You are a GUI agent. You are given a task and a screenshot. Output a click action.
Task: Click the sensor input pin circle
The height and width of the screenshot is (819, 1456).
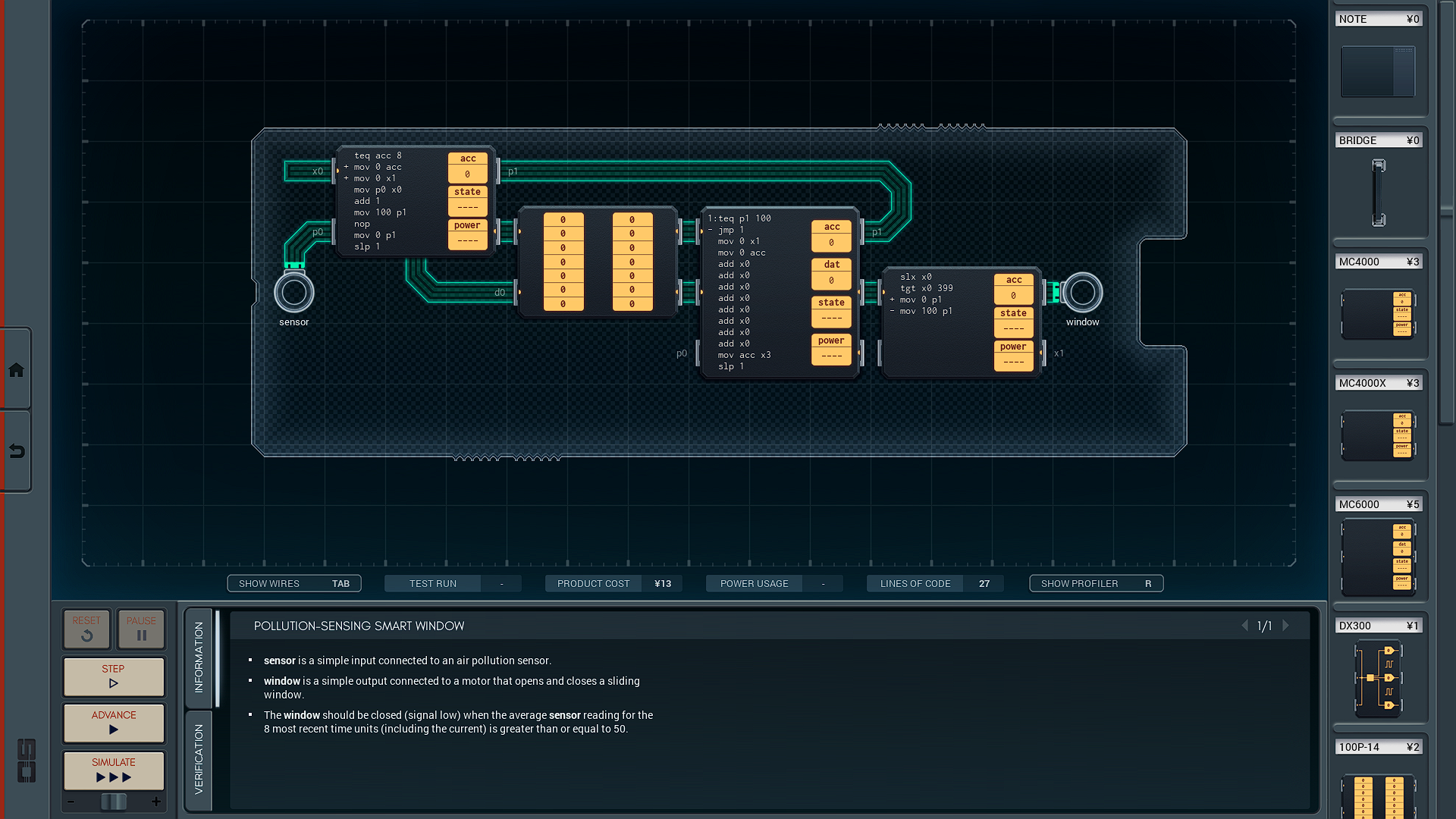pos(294,292)
